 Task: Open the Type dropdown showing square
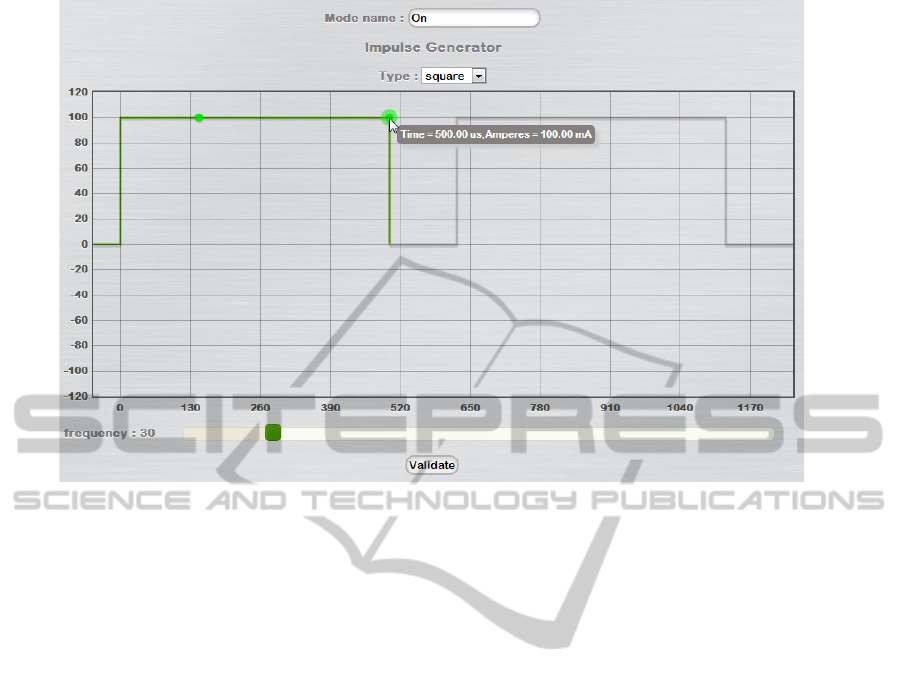tap(446, 76)
